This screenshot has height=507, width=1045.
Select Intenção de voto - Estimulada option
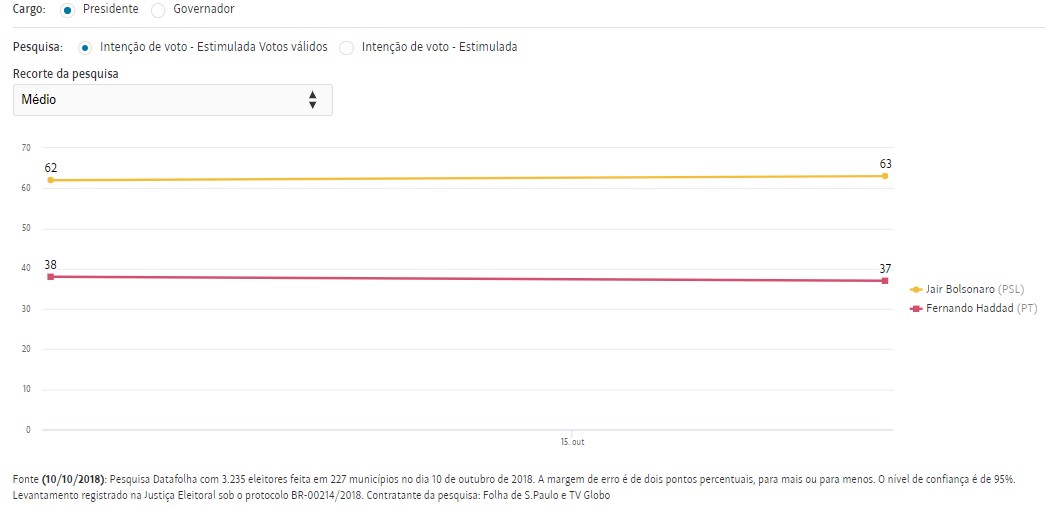pyautogui.click(x=347, y=47)
